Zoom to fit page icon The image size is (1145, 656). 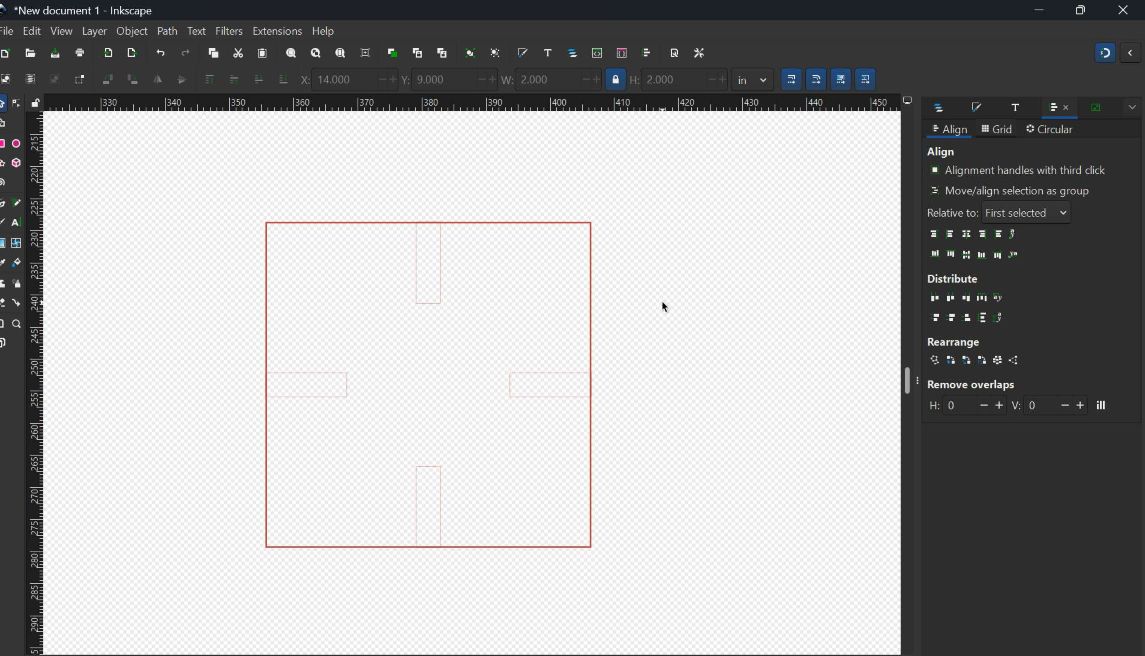tap(340, 53)
